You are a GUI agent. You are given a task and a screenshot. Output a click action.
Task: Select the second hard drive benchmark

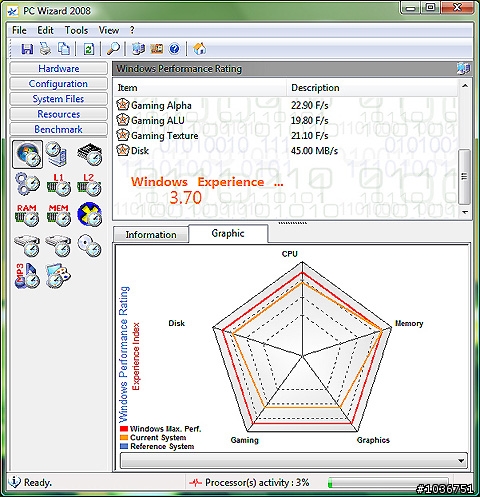(x=58, y=246)
